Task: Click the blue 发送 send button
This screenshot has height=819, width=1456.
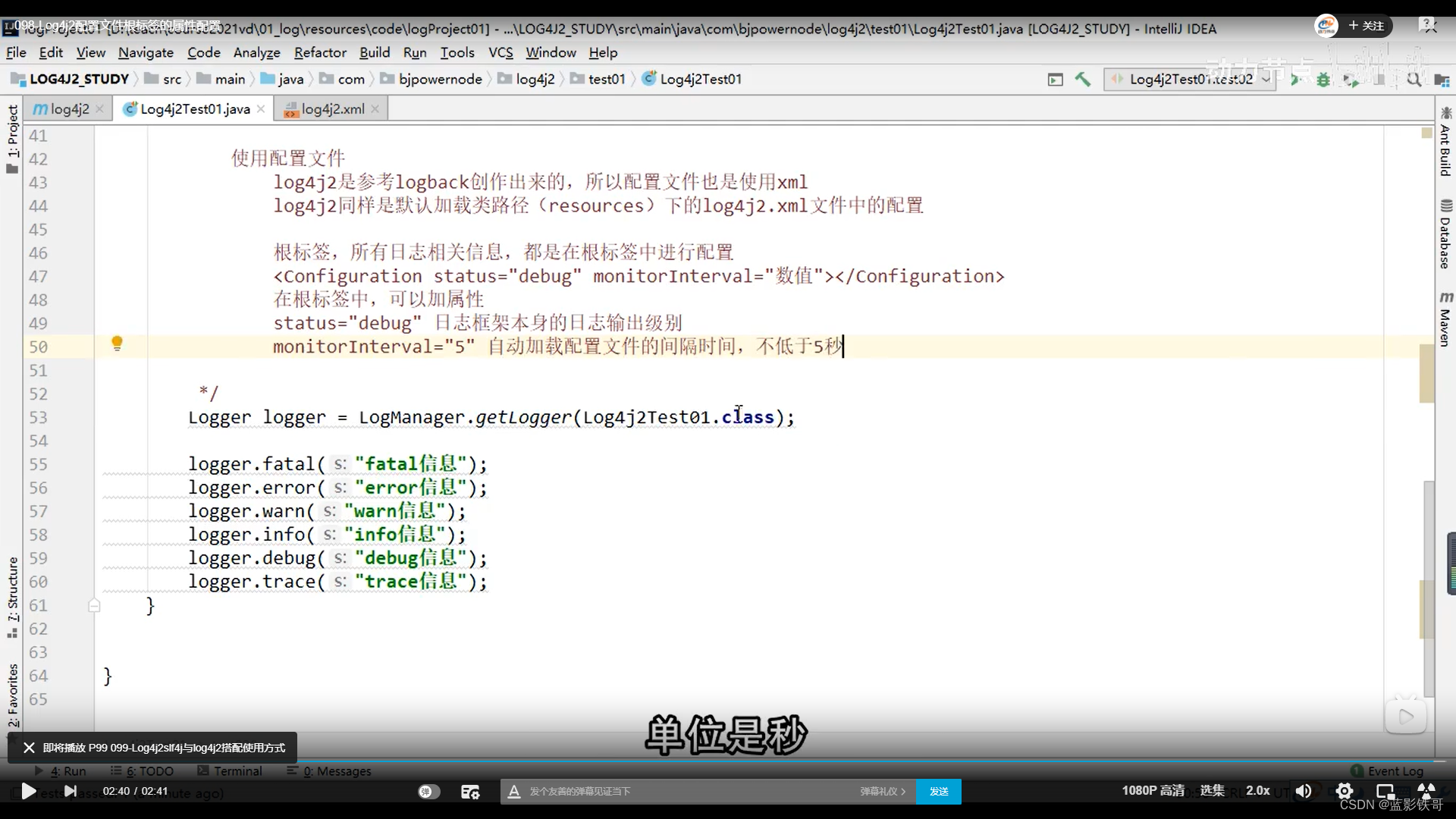Action: click(939, 791)
